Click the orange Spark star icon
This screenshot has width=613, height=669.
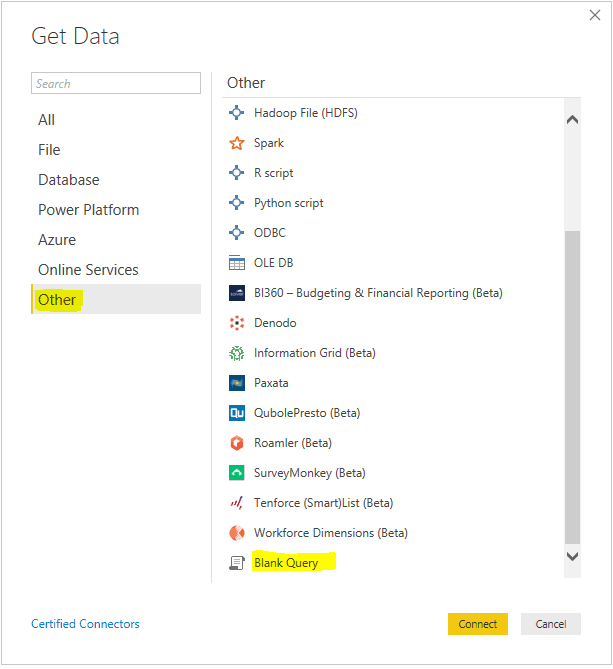[x=236, y=143]
